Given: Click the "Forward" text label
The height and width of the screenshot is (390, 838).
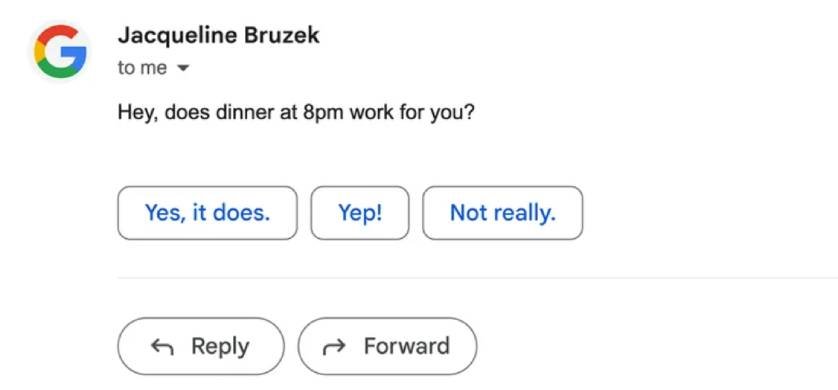Looking at the screenshot, I should click(x=407, y=346).
